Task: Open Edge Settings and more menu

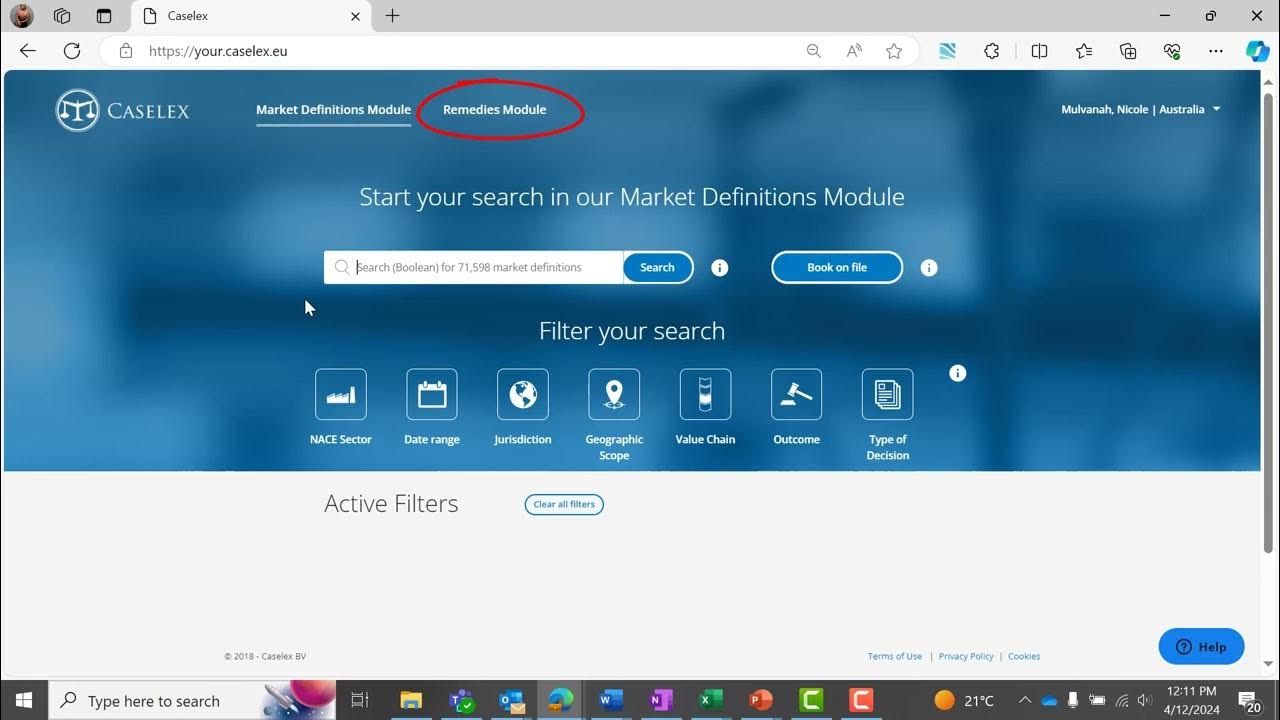Action: [x=1216, y=51]
